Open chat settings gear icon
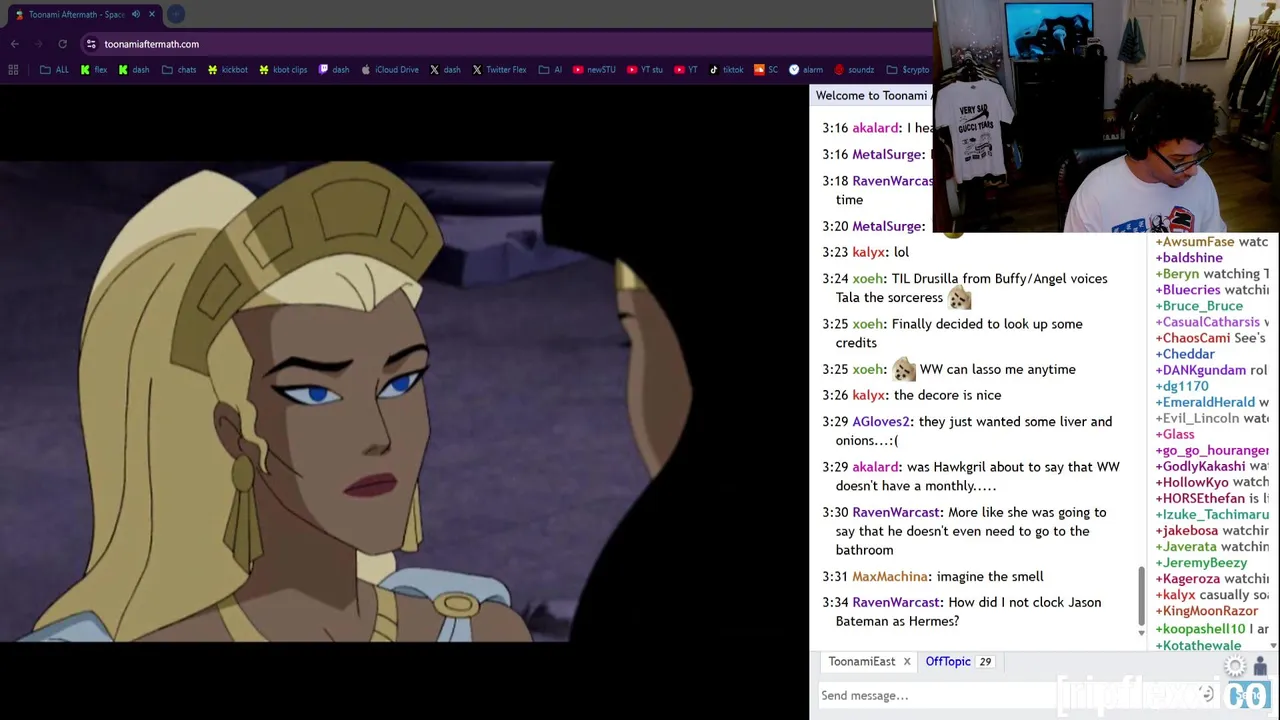 (1236, 667)
